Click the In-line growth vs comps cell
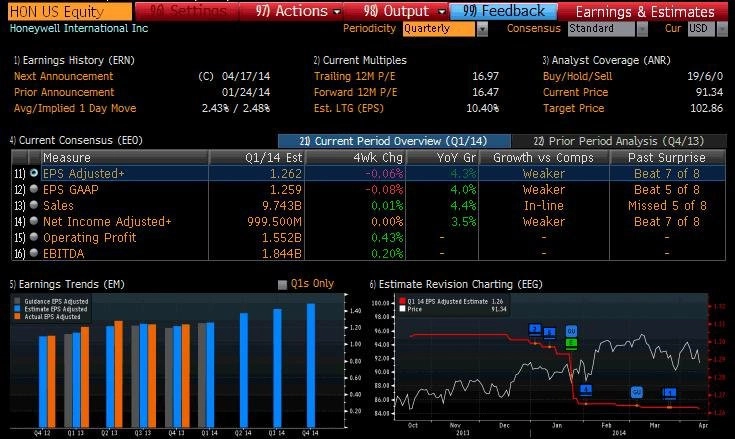Viewport: 735px width, 439px height. click(x=544, y=205)
